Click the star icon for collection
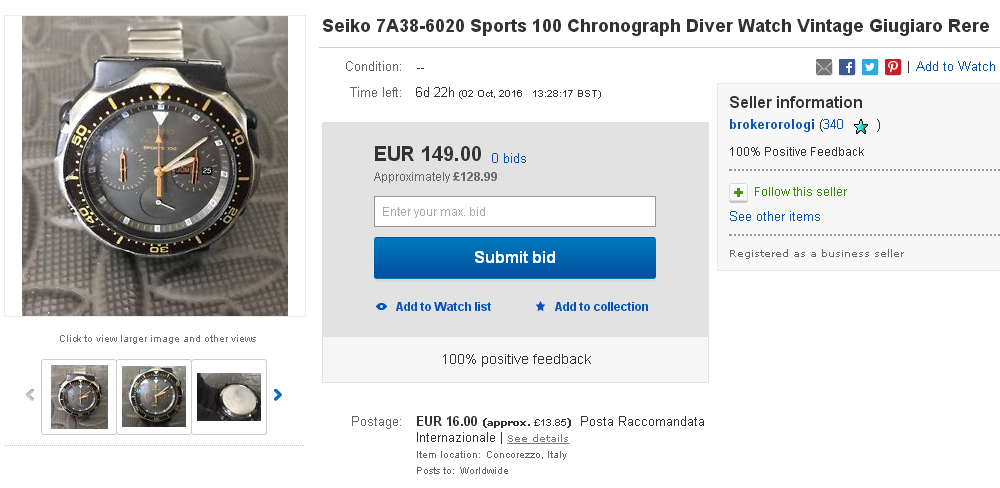The image size is (1000, 488). click(x=541, y=307)
